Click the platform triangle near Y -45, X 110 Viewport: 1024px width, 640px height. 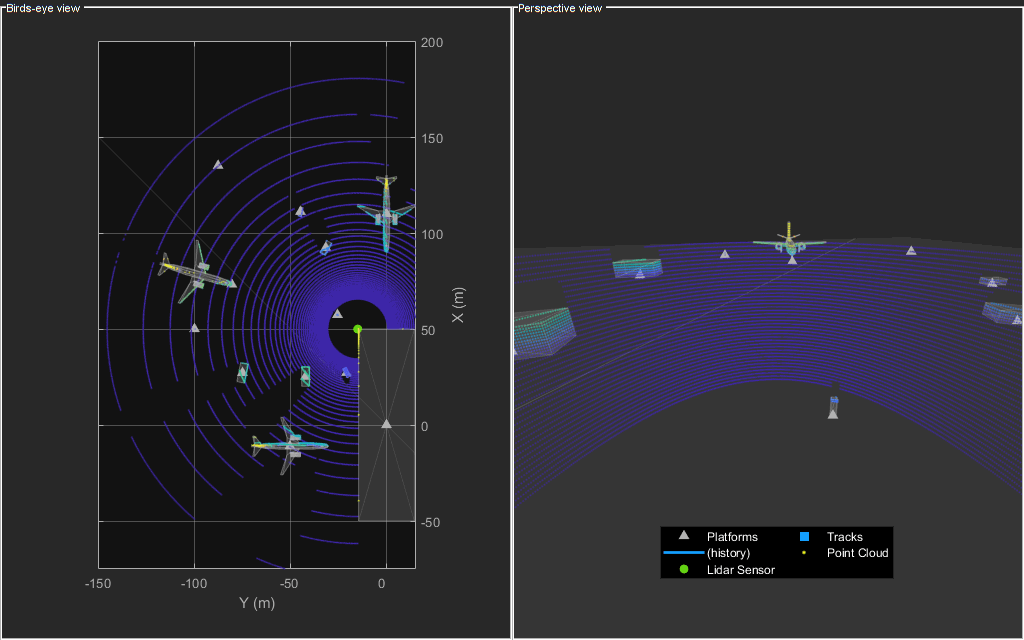coord(300,211)
